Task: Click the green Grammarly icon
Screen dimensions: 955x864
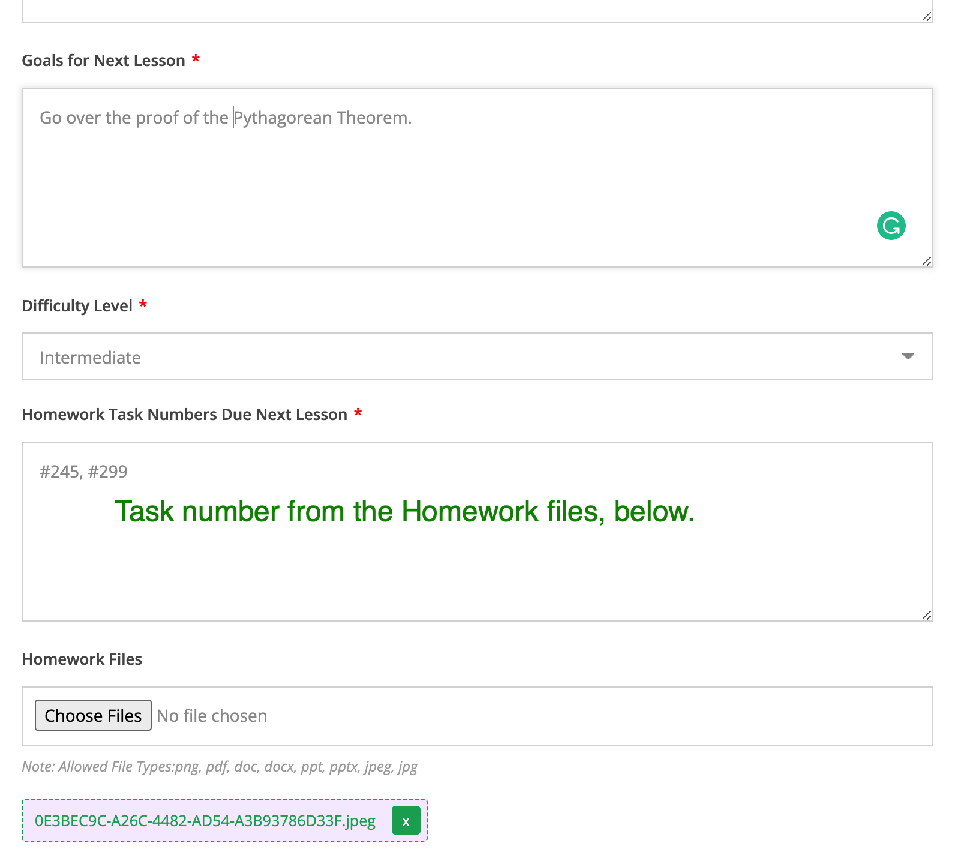Action: pos(891,226)
